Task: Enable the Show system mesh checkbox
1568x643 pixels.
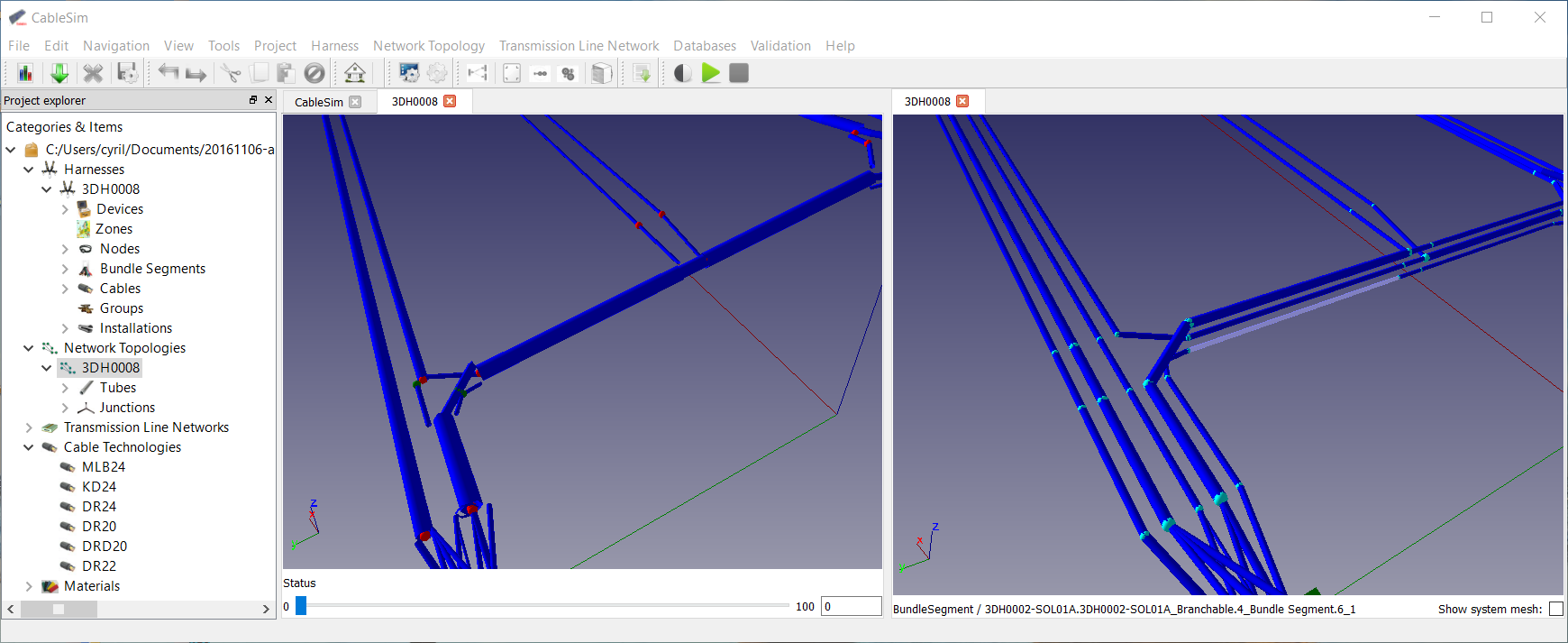Action: (1556, 609)
